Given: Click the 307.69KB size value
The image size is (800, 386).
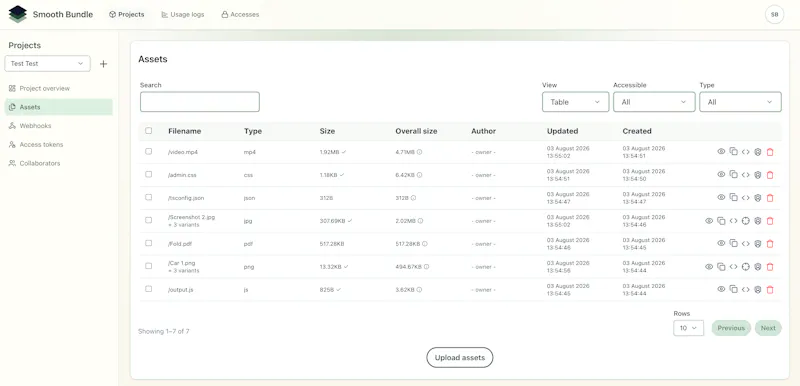Looking at the screenshot, I should tap(333, 221).
